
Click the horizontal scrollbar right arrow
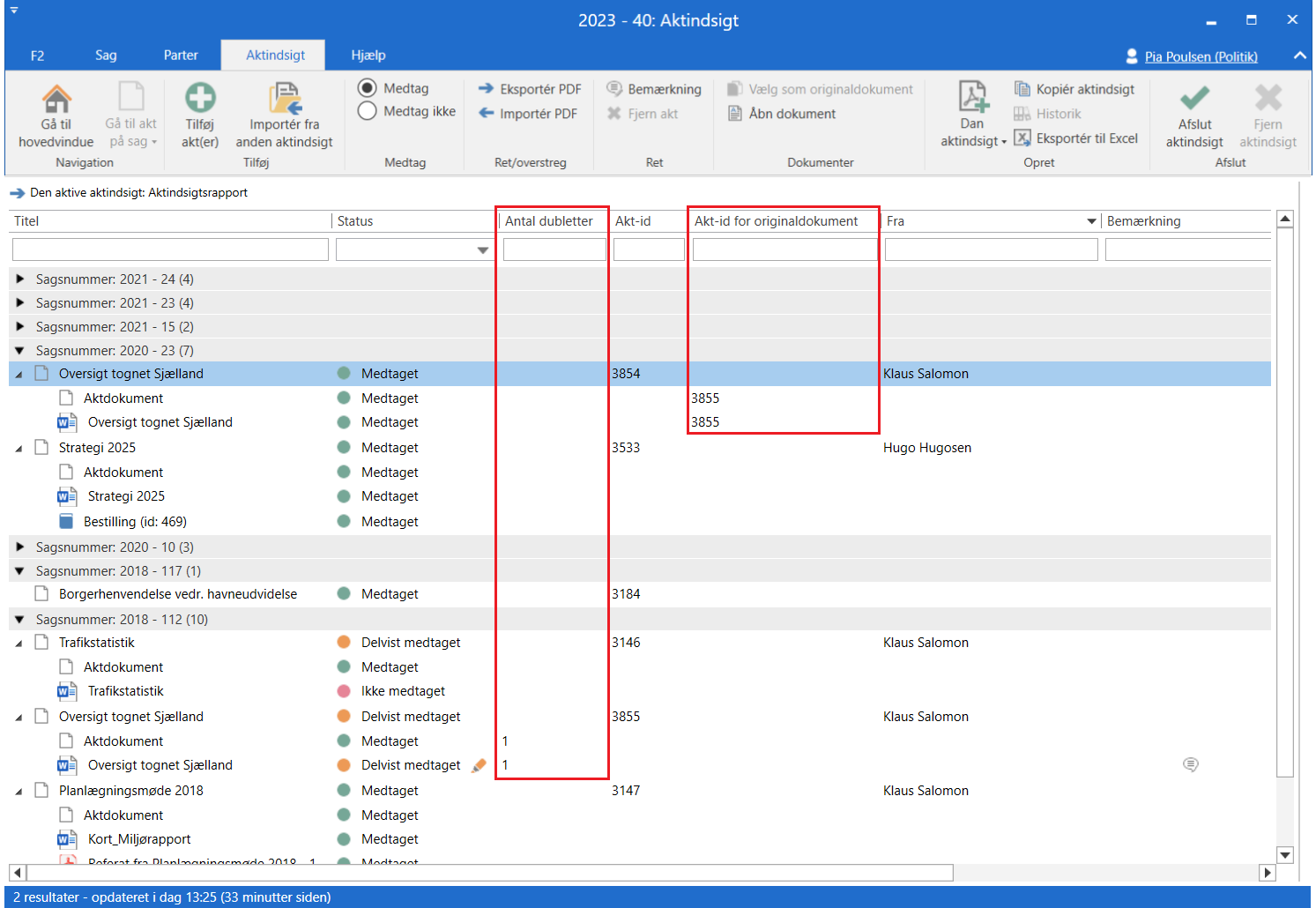[x=1268, y=873]
